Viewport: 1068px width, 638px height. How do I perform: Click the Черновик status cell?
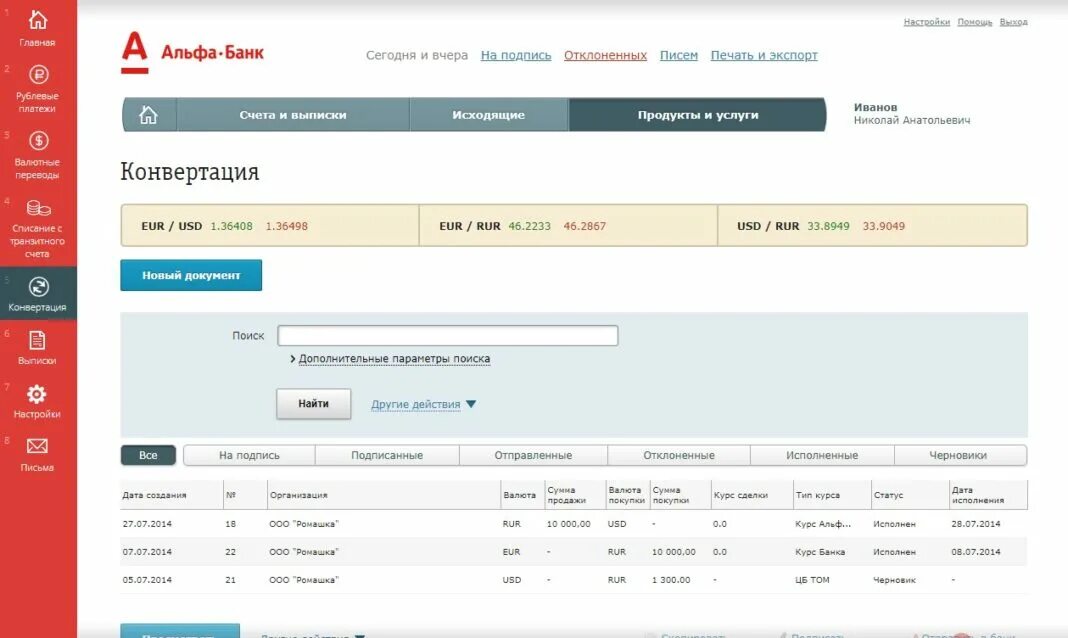click(894, 580)
